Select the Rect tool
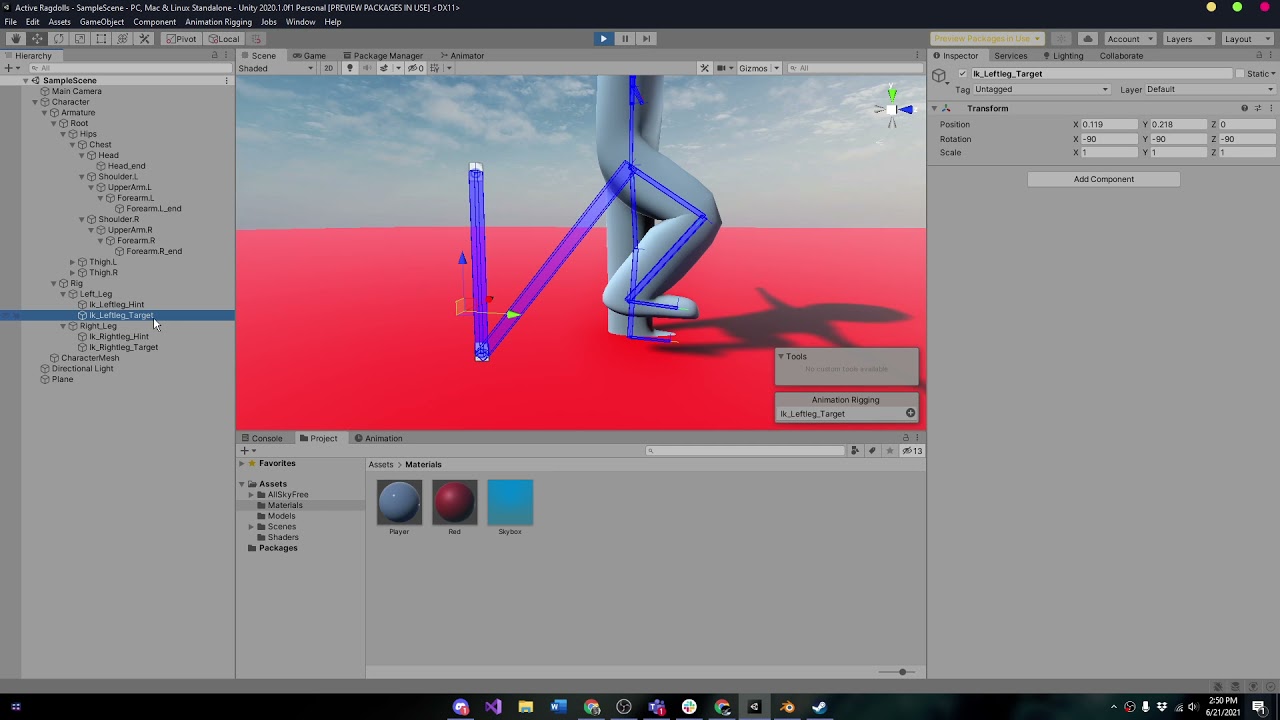 (x=101, y=39)
